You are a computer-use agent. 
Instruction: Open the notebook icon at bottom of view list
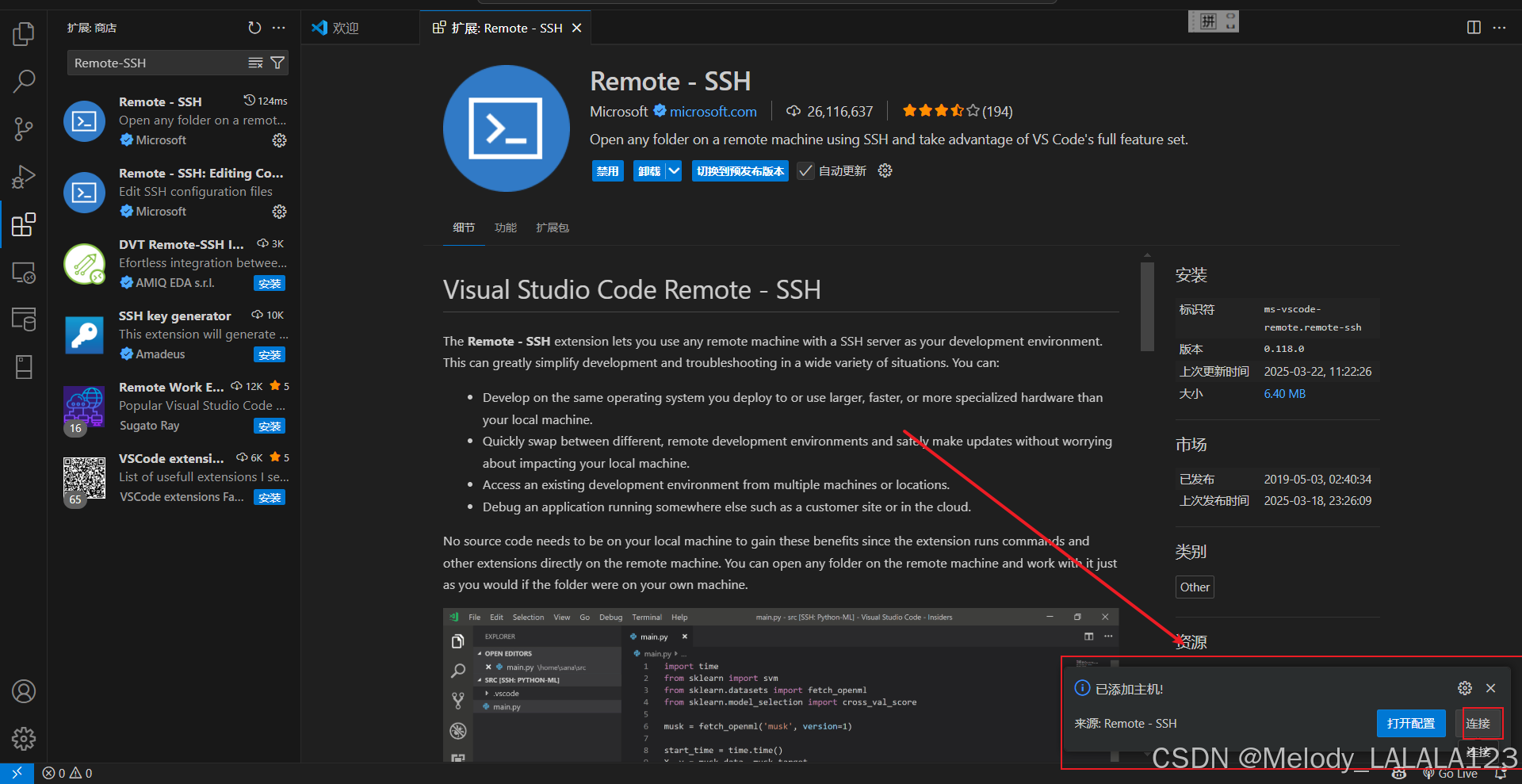[x=24, y=367]
